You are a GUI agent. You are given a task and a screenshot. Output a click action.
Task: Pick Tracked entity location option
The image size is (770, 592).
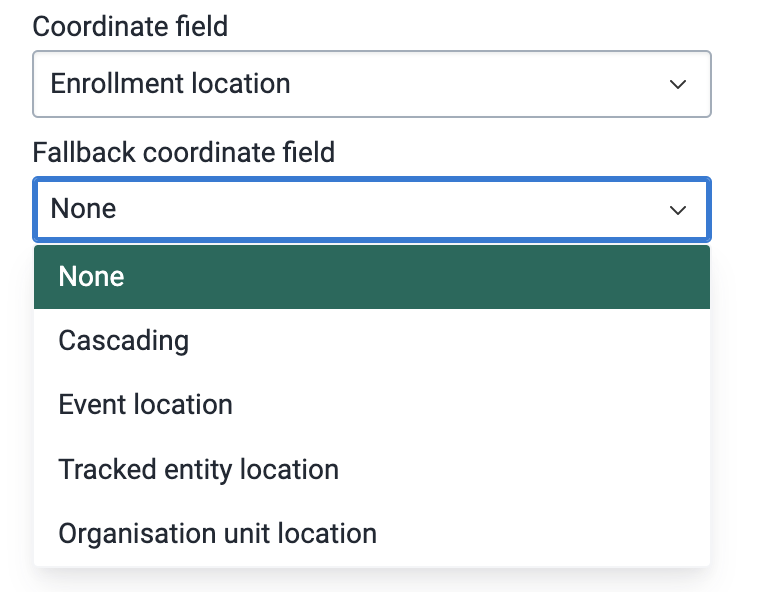pyautogui.click(x=372, y=469)
